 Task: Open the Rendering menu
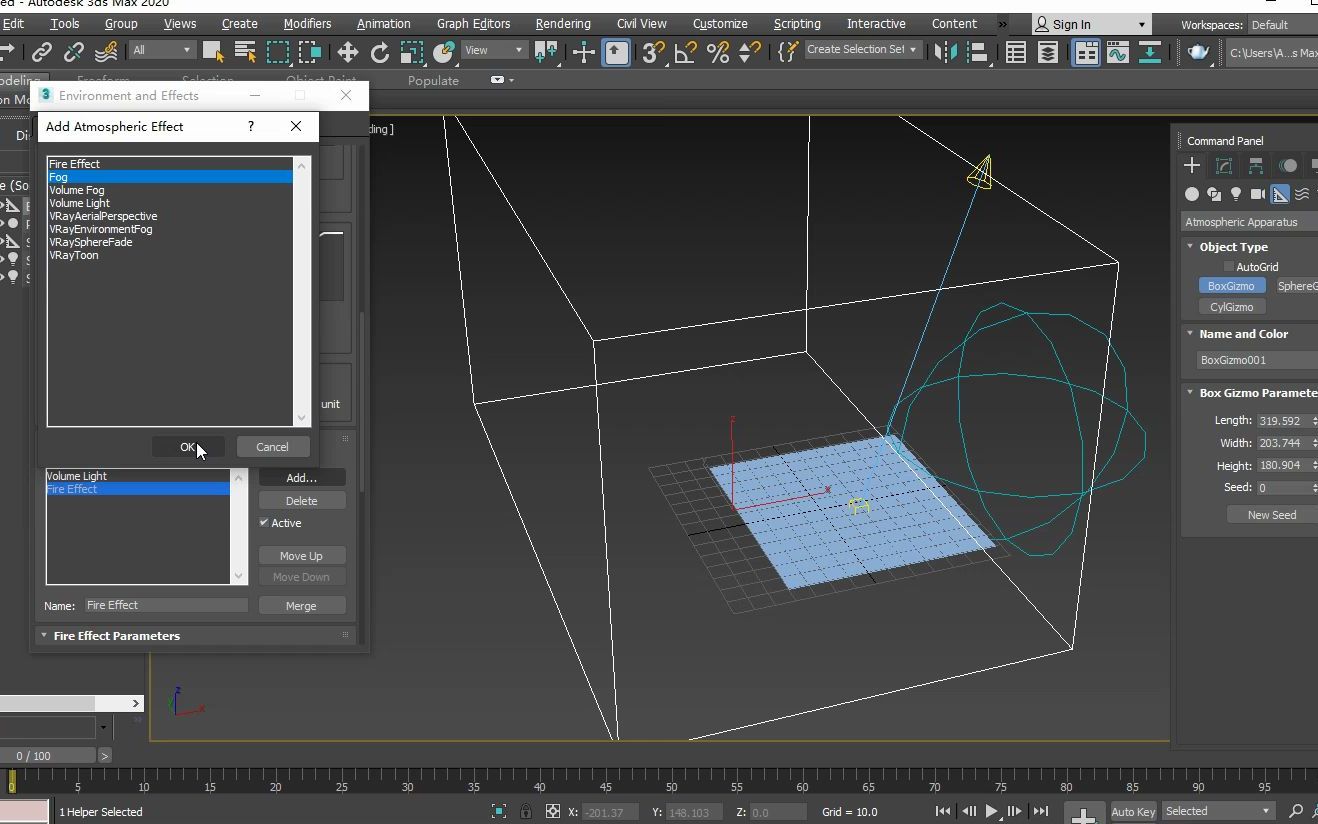562,23
